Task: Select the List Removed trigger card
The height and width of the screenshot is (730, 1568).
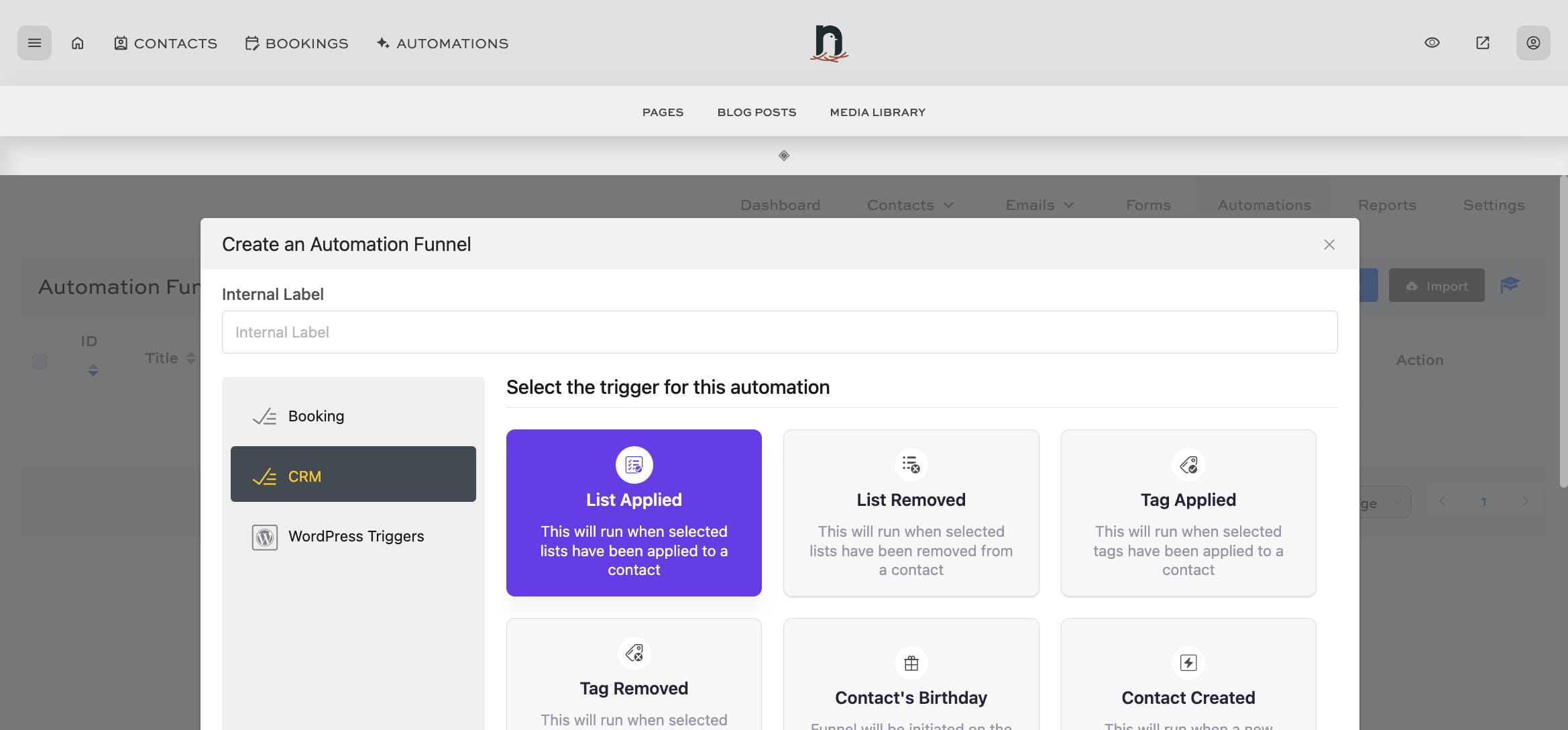Action: click(911, 513)
